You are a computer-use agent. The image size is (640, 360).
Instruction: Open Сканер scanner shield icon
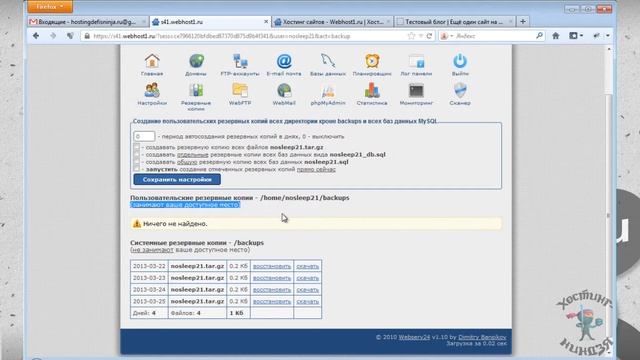(x=460, y=91)
